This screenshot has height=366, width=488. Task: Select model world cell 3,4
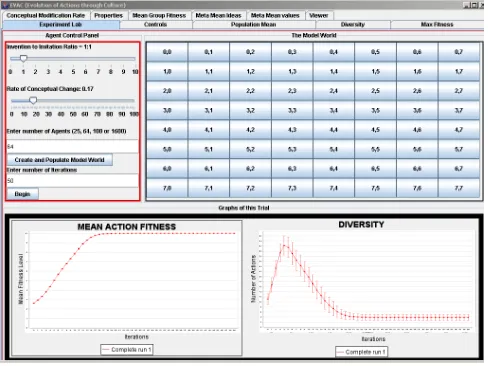click(x=334, y=110)
